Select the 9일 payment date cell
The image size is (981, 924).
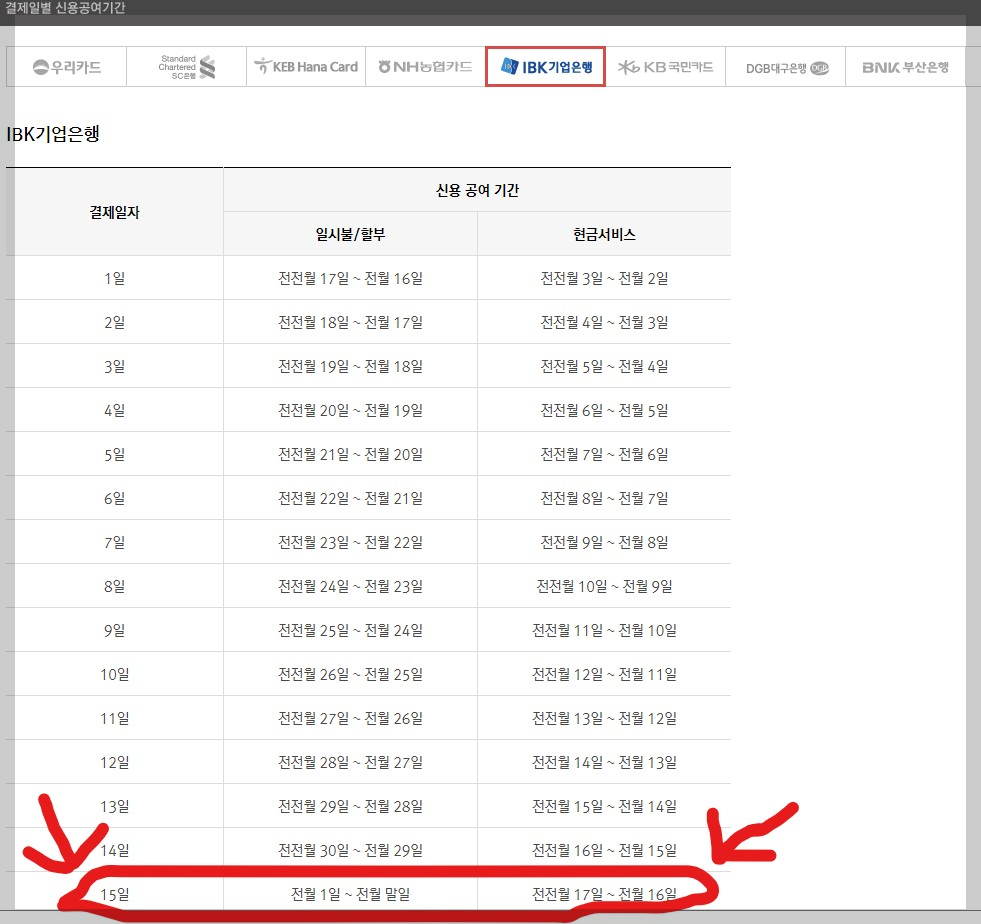coord(114,630)
